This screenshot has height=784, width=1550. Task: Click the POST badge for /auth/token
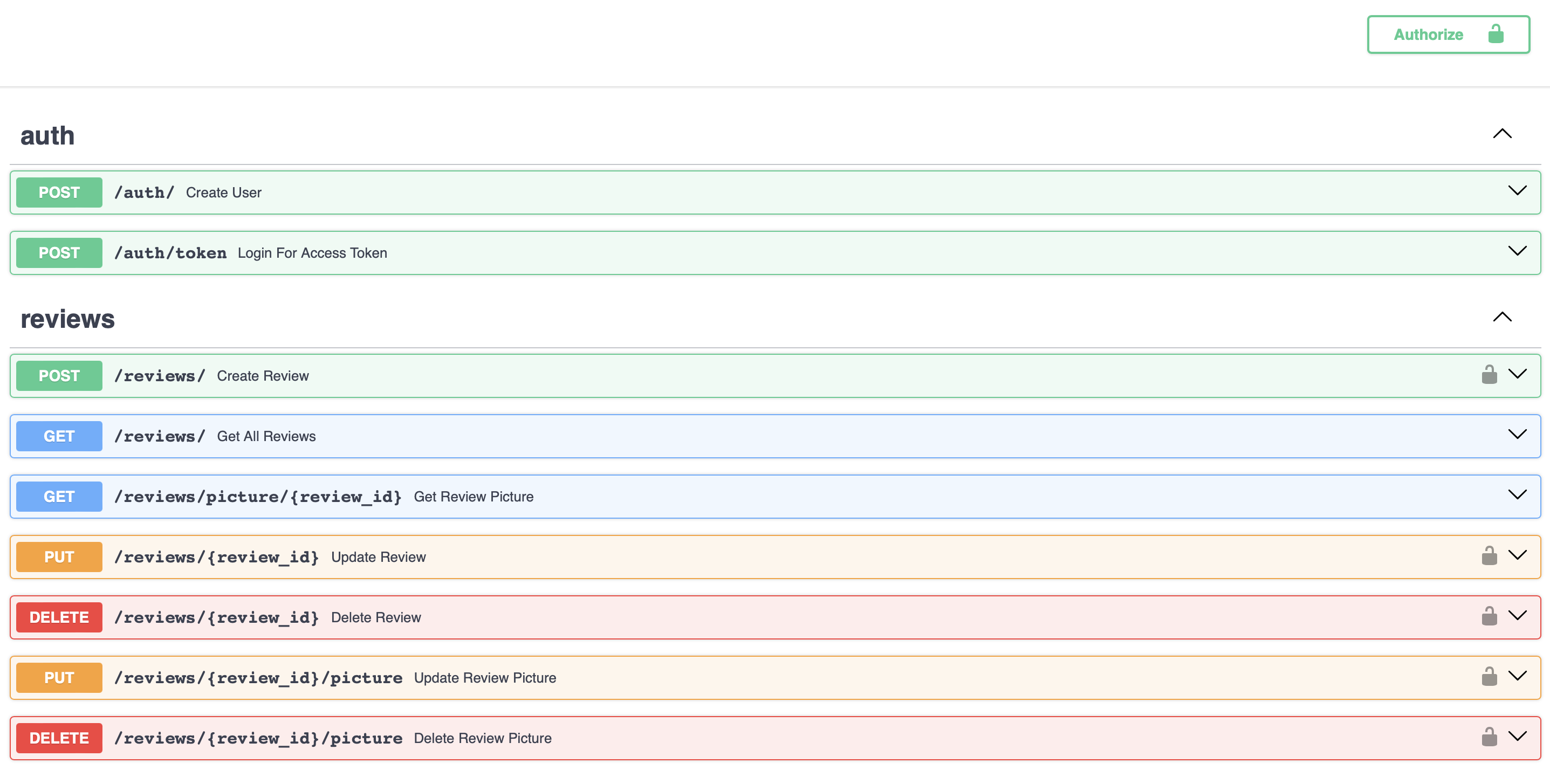[x=59, y=253]
